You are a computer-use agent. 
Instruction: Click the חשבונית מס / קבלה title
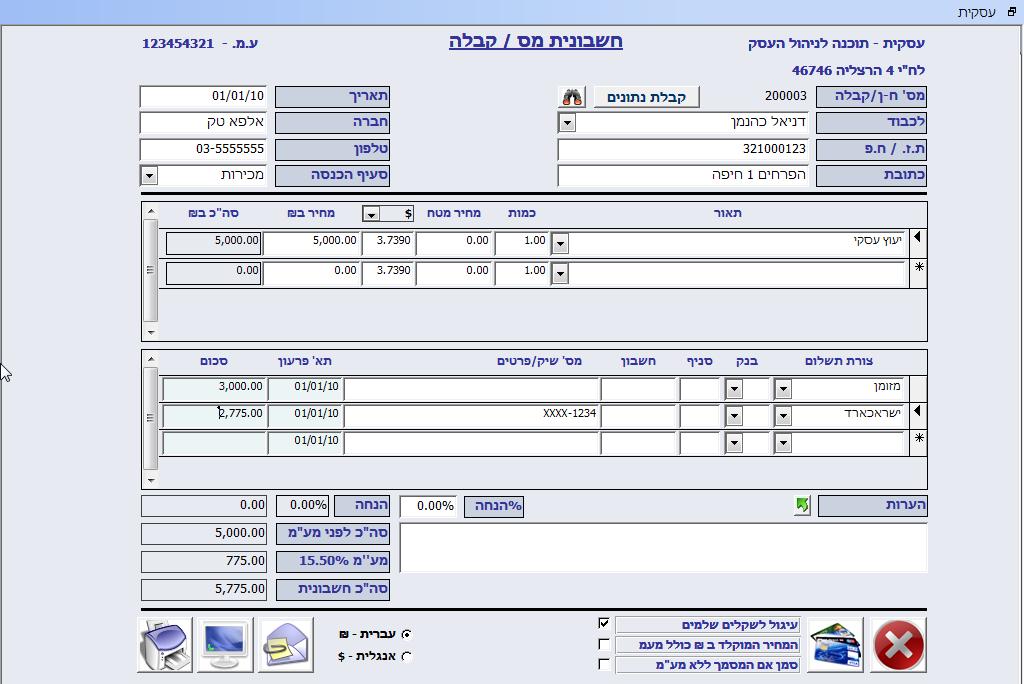tap(536, 42)
